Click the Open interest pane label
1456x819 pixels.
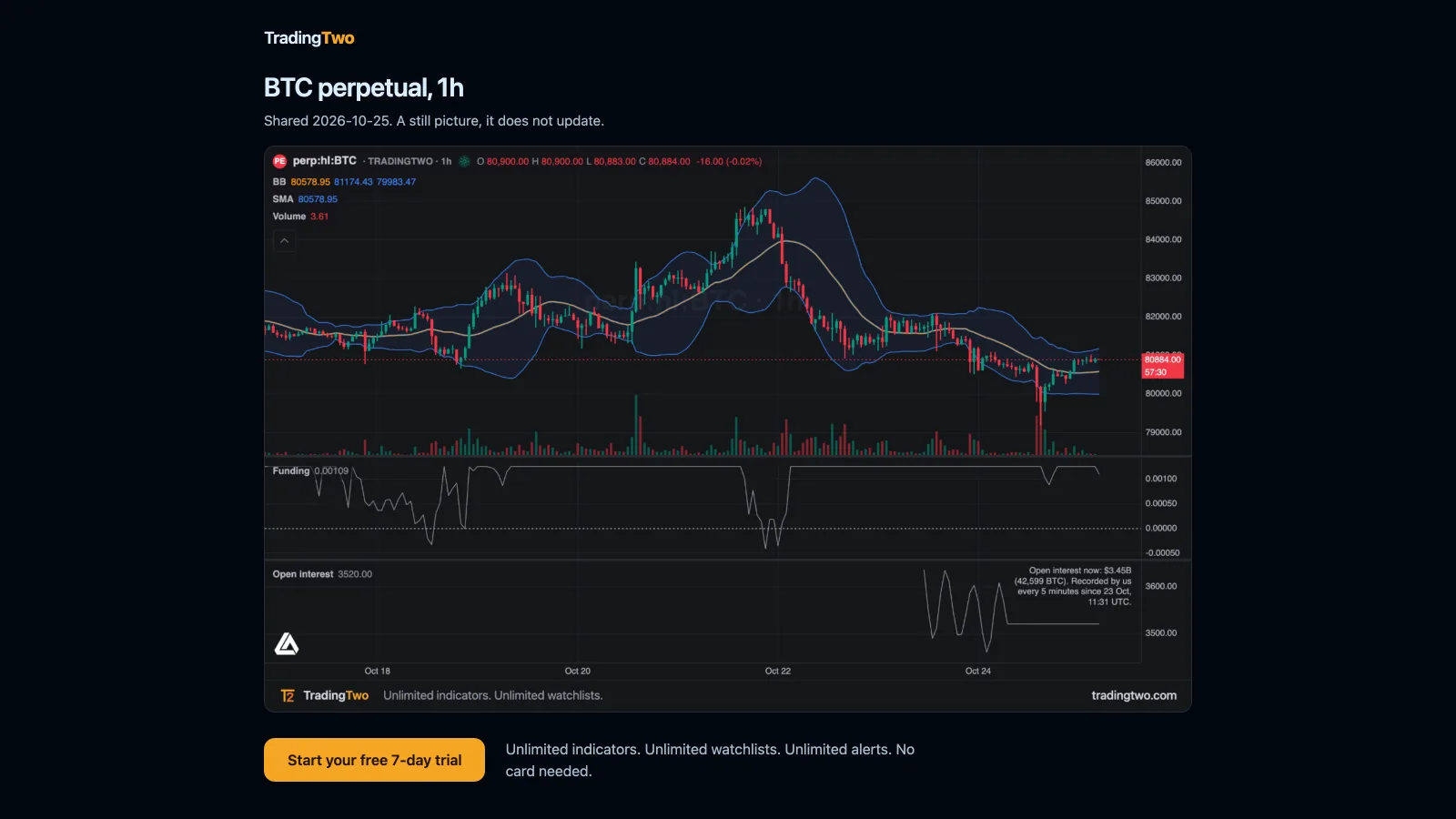pyautogui.click(x=302, y=574)
